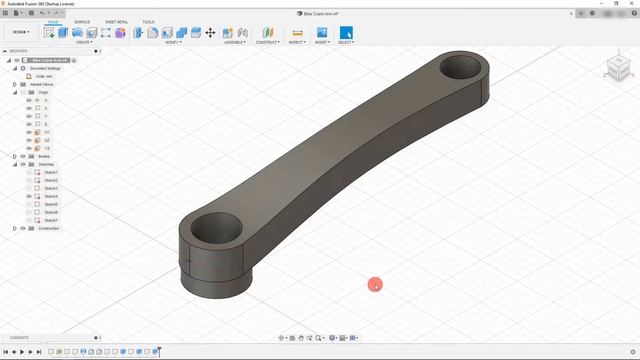Hide Sketch4 using its eye icon
Screen dimensions: 640x360
coord(29,196)
